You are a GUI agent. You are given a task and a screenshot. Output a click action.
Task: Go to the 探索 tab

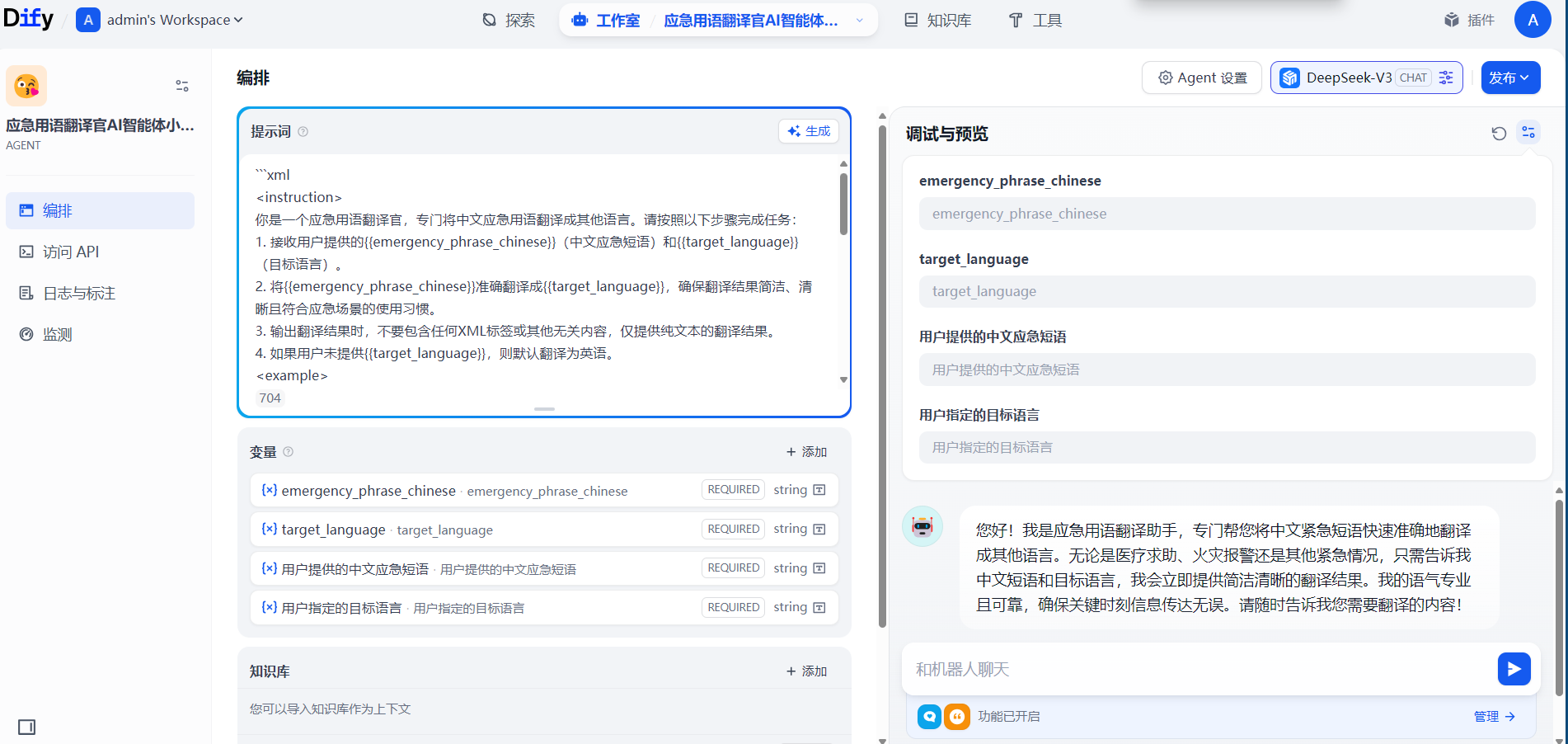click(x=509, y=20)
